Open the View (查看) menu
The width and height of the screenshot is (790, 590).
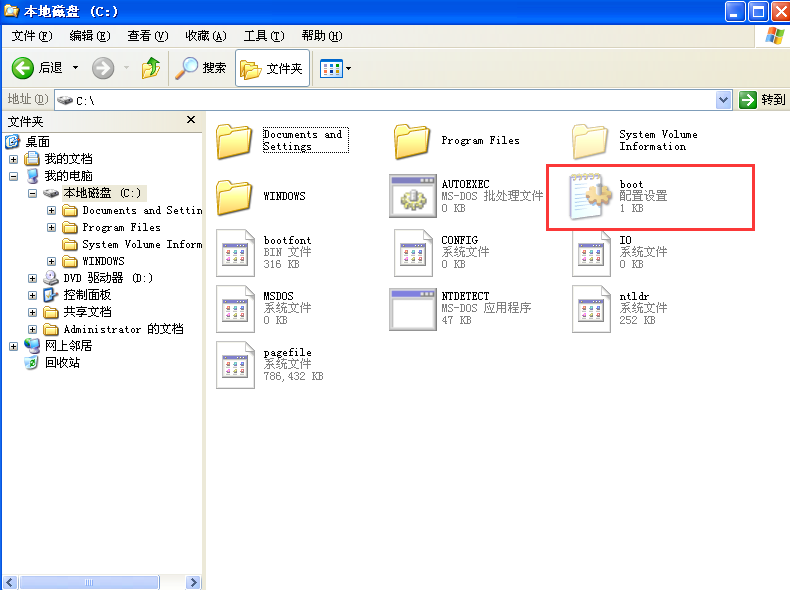(148, 36)
